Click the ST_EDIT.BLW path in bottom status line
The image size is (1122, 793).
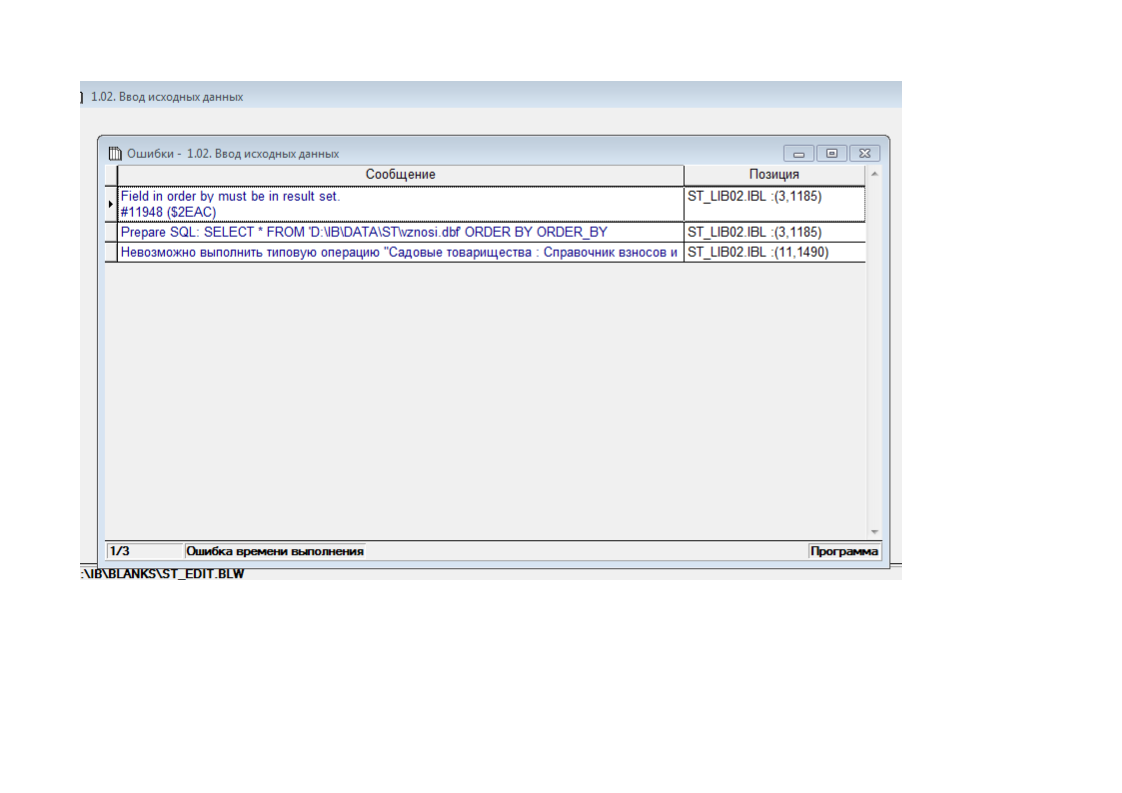[x=162, y=574]
